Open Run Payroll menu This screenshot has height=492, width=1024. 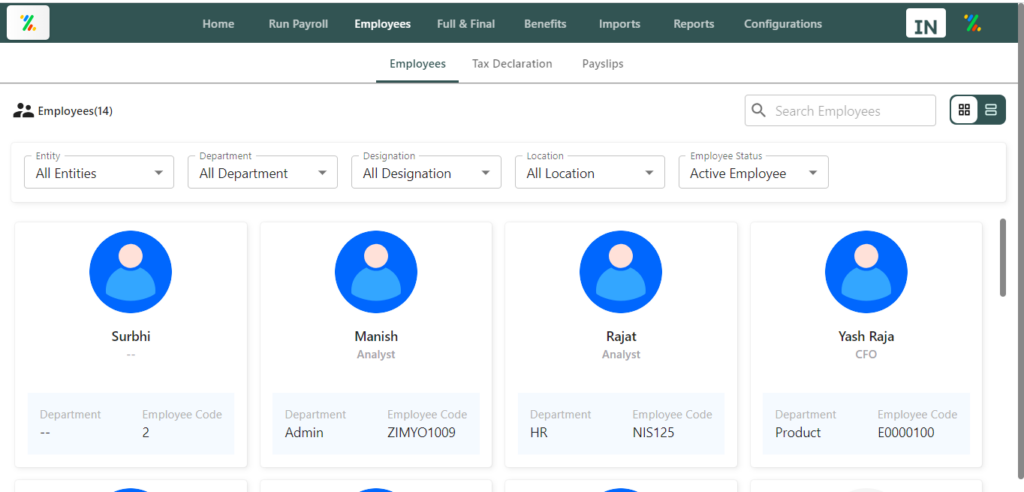coord(298,24)
